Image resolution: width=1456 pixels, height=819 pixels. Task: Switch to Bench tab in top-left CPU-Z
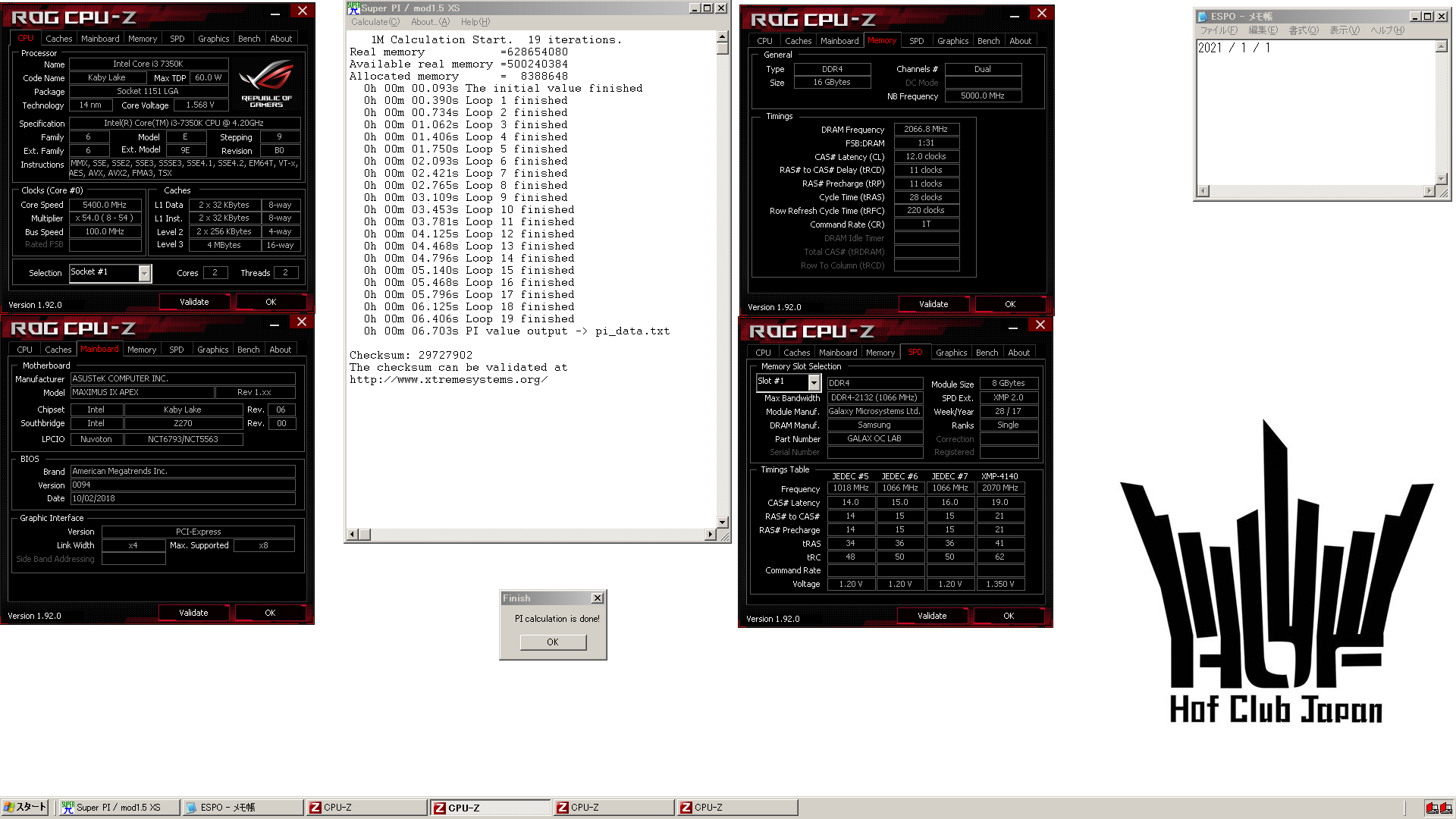coord(249,39)
